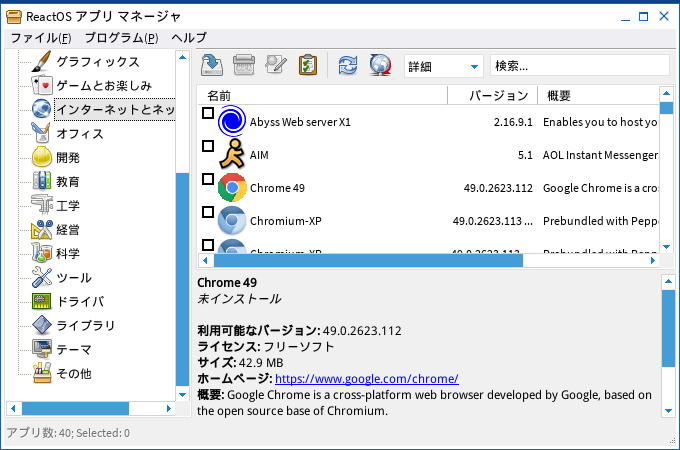Click the Update Database globe icon
Viewport: 680px width, 450px height.
coord(380,65)
